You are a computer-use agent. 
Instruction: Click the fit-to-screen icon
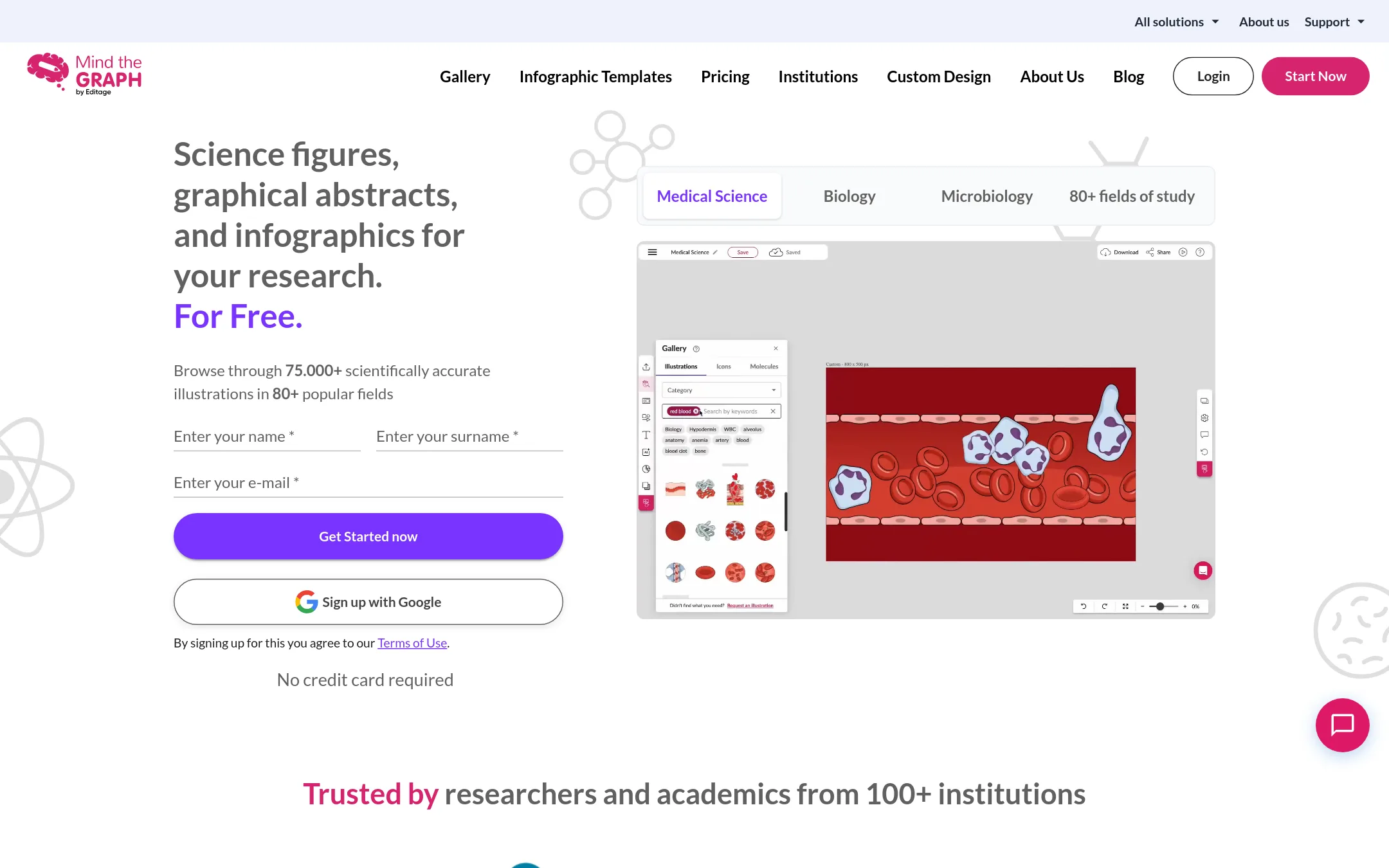[x=1125, y=606]
